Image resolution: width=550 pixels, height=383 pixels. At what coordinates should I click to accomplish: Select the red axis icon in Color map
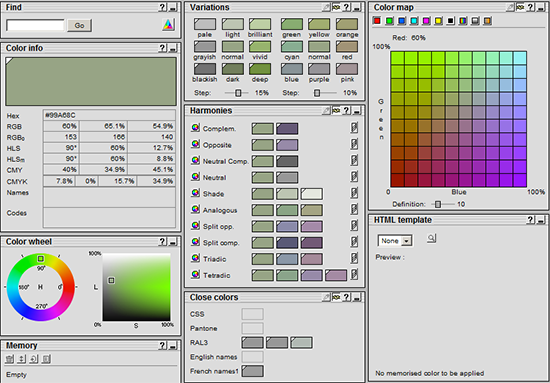[377, 21]
